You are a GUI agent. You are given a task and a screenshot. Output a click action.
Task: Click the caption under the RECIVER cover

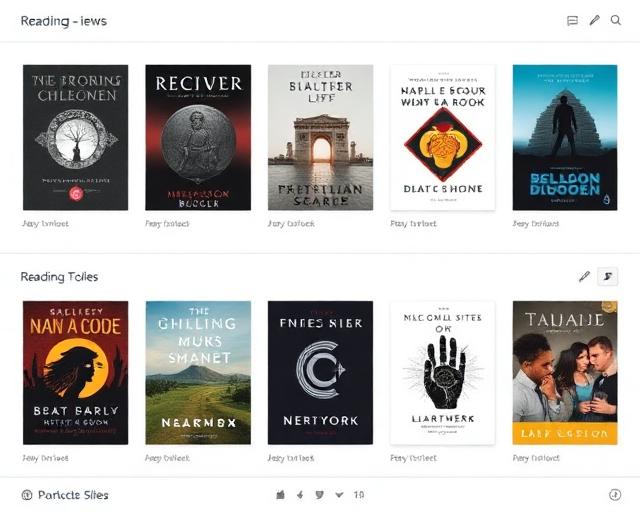pos(167,223)
